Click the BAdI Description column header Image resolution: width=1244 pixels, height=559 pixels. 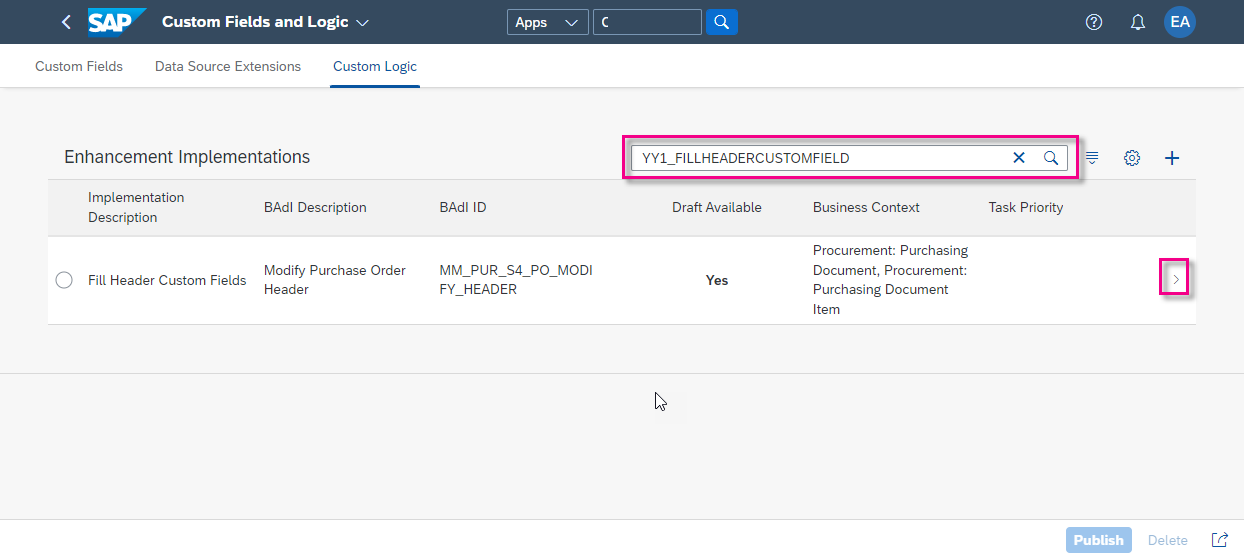pyautogui.click(x=315, y=207)
